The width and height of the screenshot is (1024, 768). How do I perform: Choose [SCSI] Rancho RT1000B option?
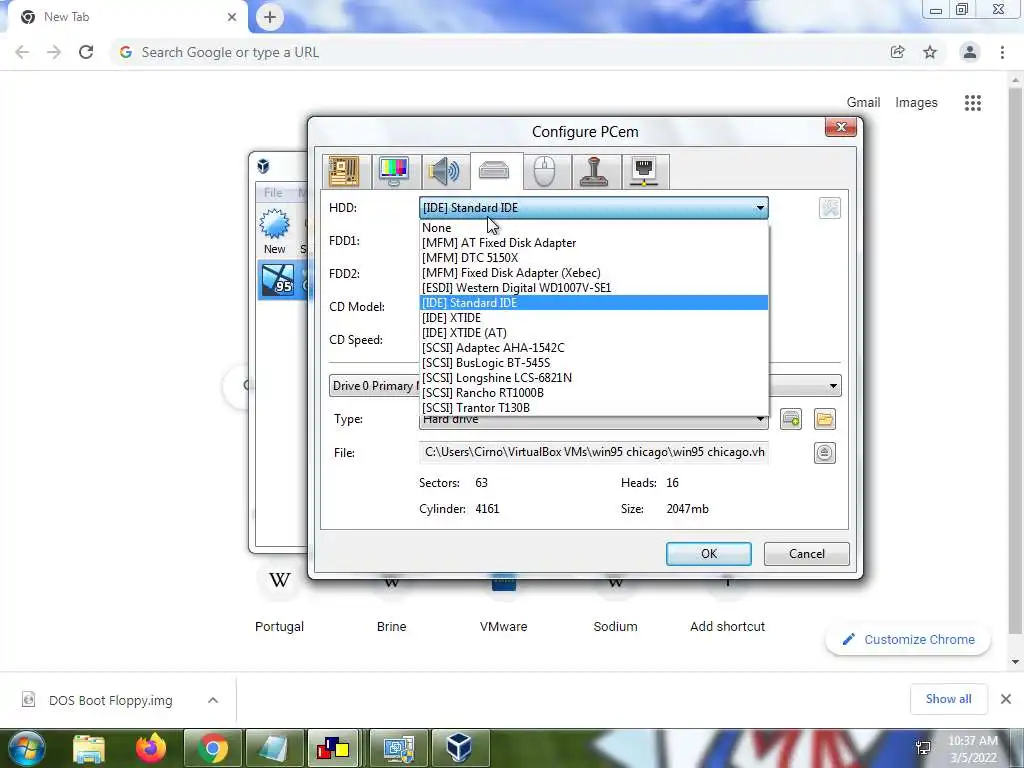[x=594, y=393]
